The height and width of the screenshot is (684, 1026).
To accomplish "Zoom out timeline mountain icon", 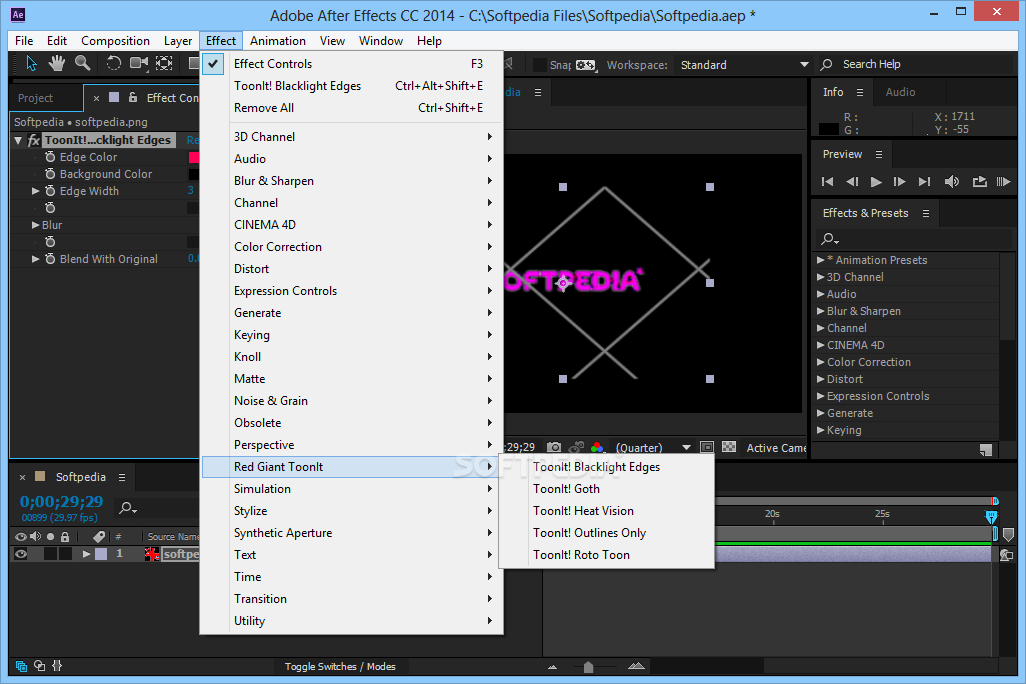I will click(x=552, y=667).
